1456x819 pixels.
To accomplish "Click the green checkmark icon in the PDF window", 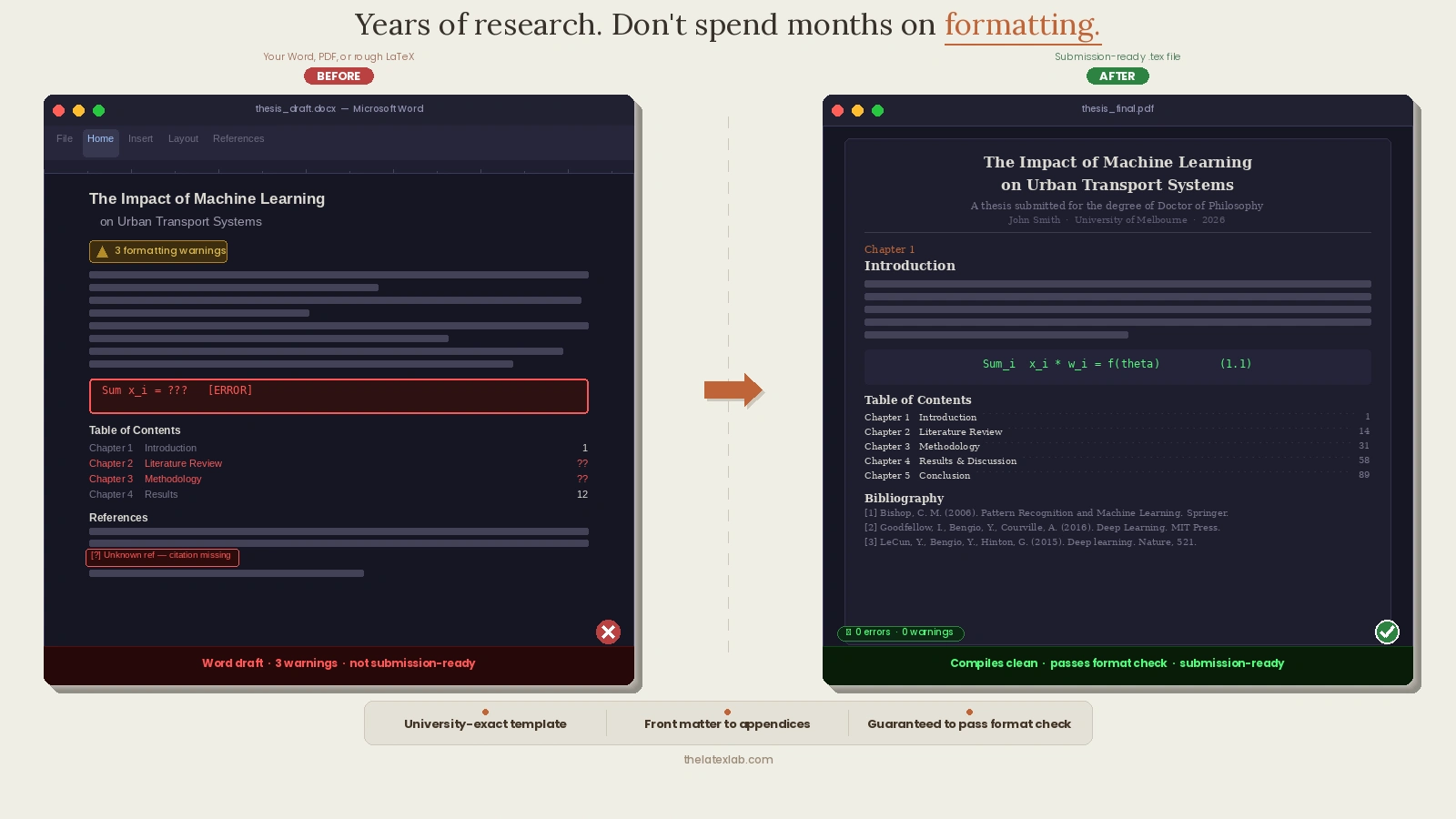I will [x=1387, y=632].
